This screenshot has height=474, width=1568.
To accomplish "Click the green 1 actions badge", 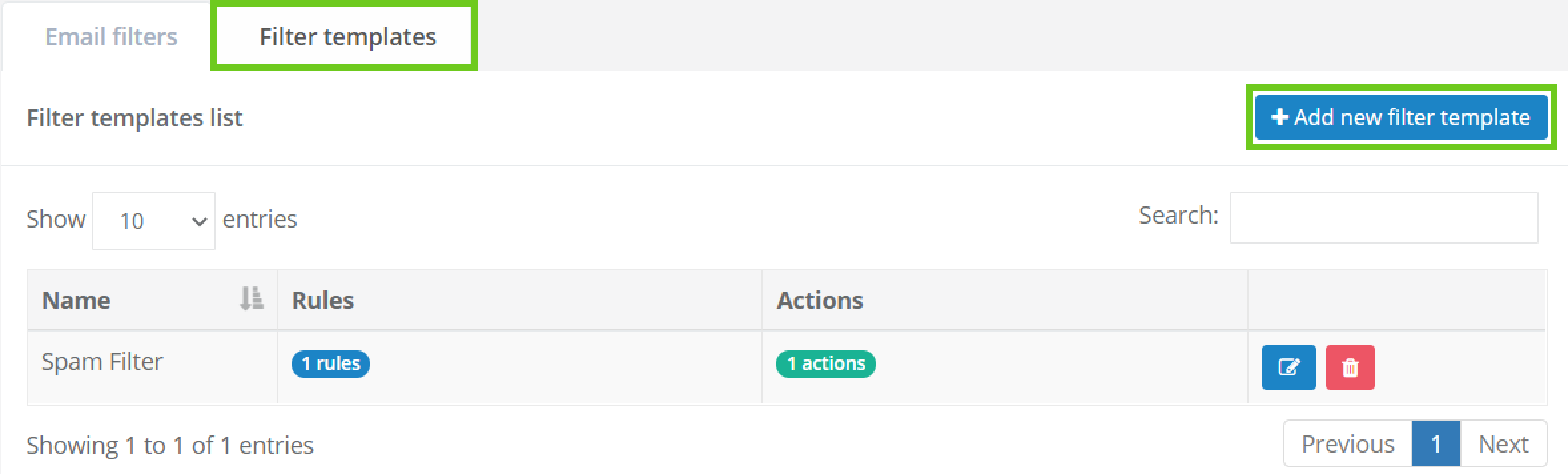I will pos(825,363).
